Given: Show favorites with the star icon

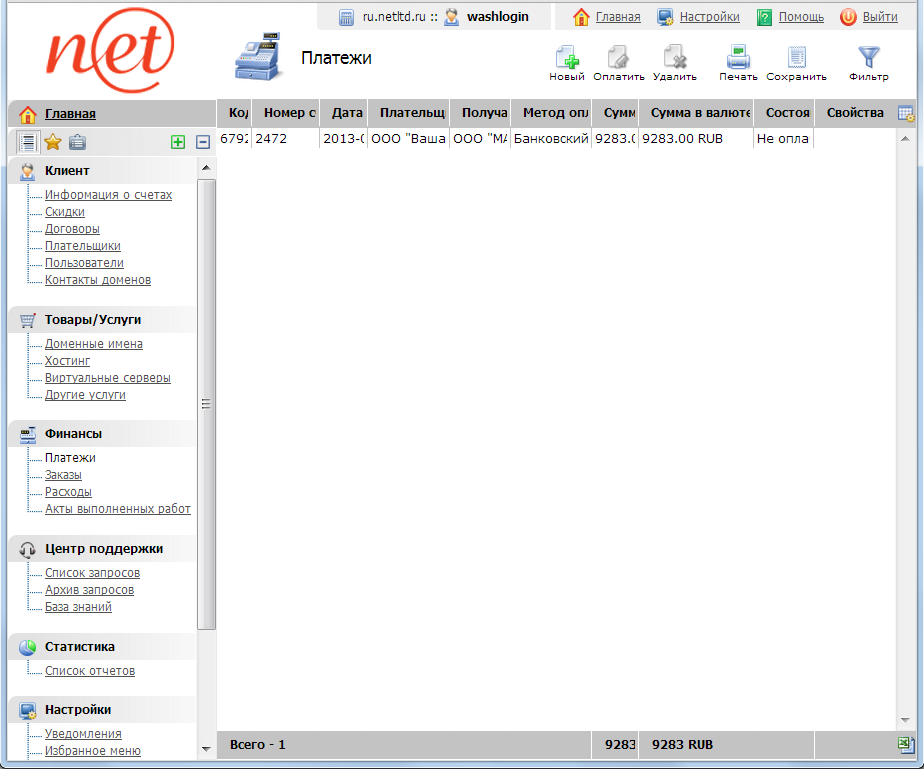Looking at the screenshot, I should coord(53,142).
